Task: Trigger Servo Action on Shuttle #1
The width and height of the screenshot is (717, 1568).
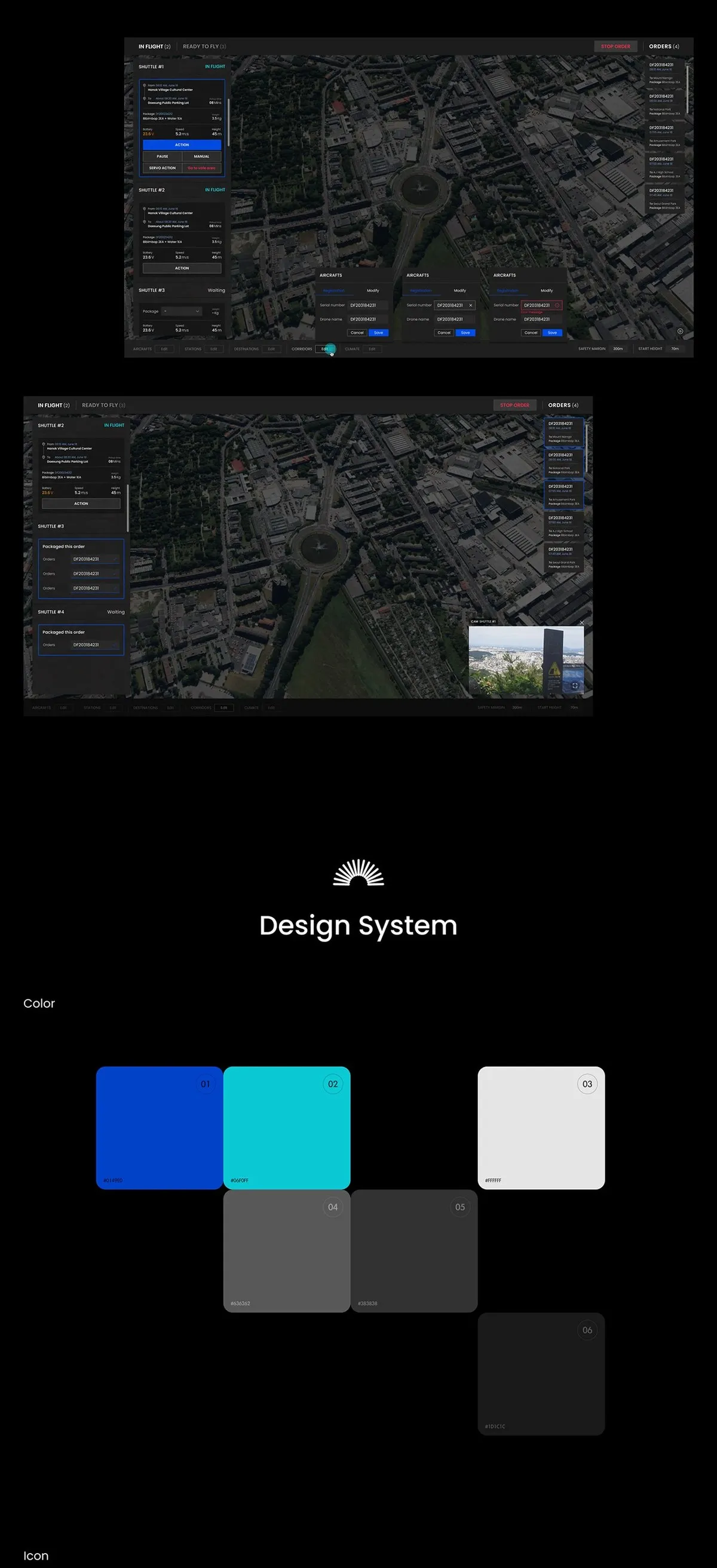Action: click(x=163, y=168)
